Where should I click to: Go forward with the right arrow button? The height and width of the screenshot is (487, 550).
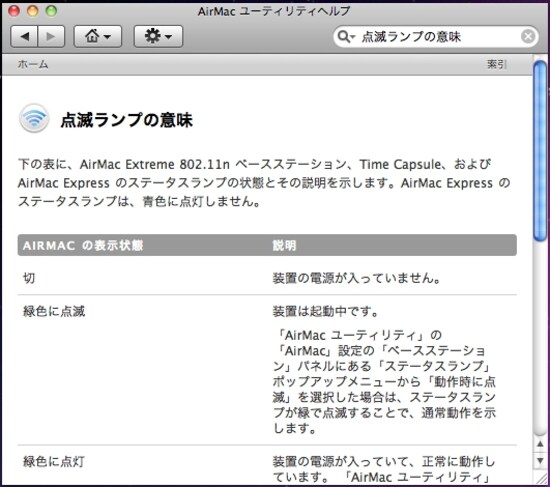click(x=51, y=36)
